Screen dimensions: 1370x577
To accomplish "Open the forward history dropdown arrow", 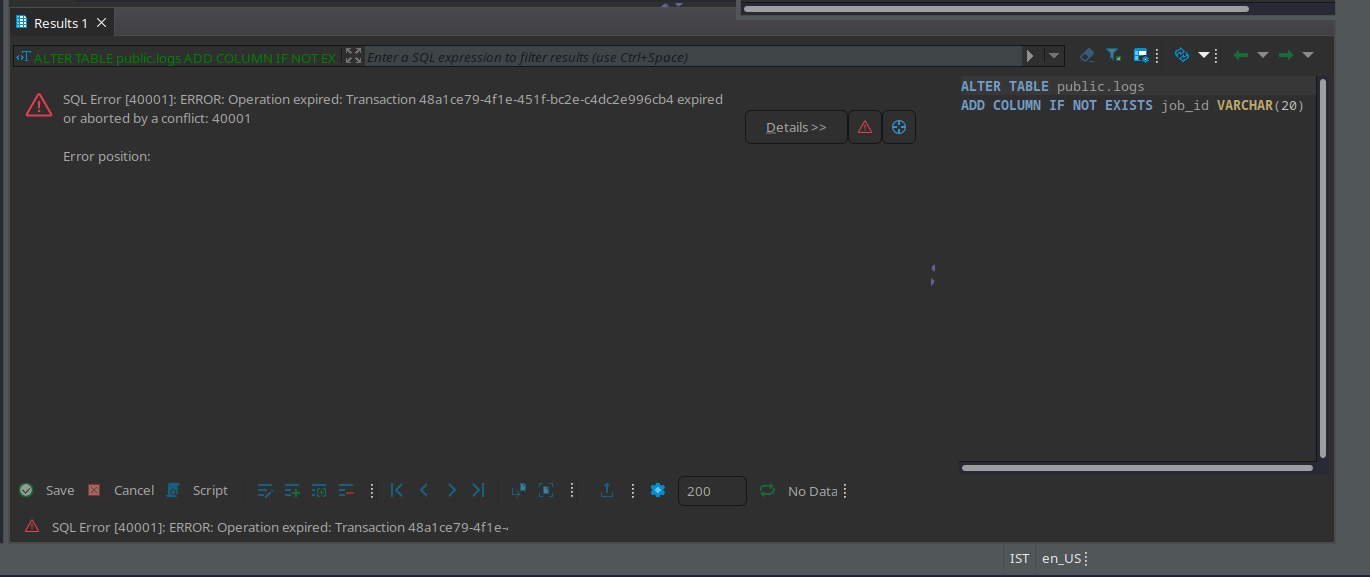I will 1308,56.
